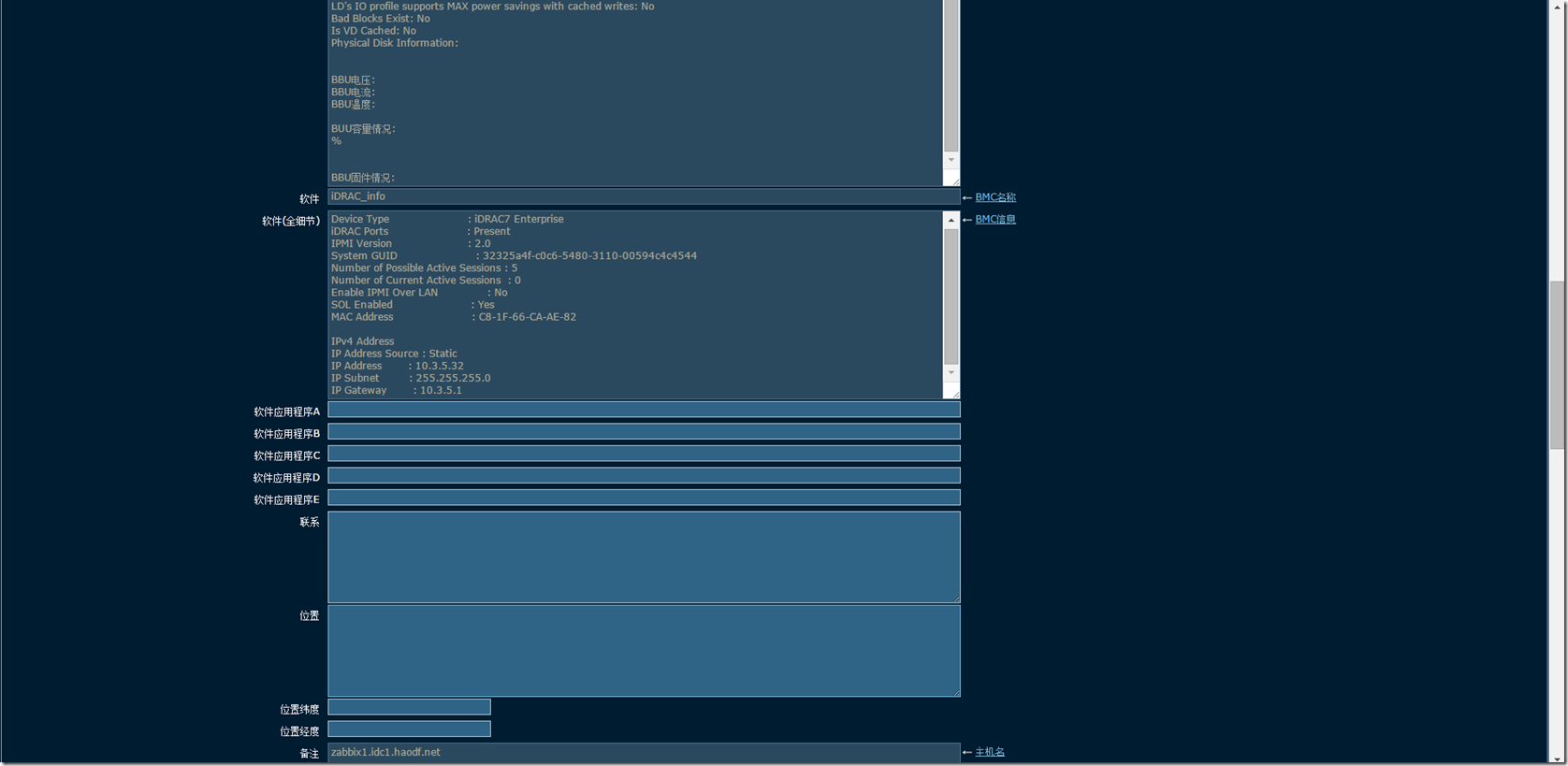1568x766 pixels.
Task: Click the scrollbar thumb of the BBU text area
Action: 951,75
